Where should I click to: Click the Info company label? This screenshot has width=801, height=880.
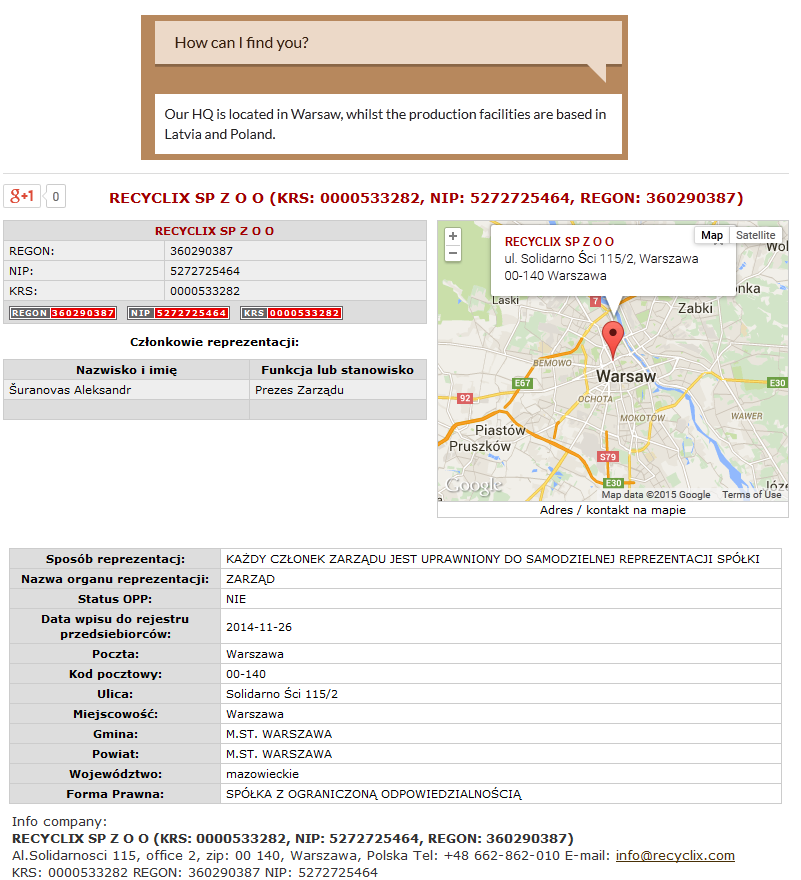59,822
